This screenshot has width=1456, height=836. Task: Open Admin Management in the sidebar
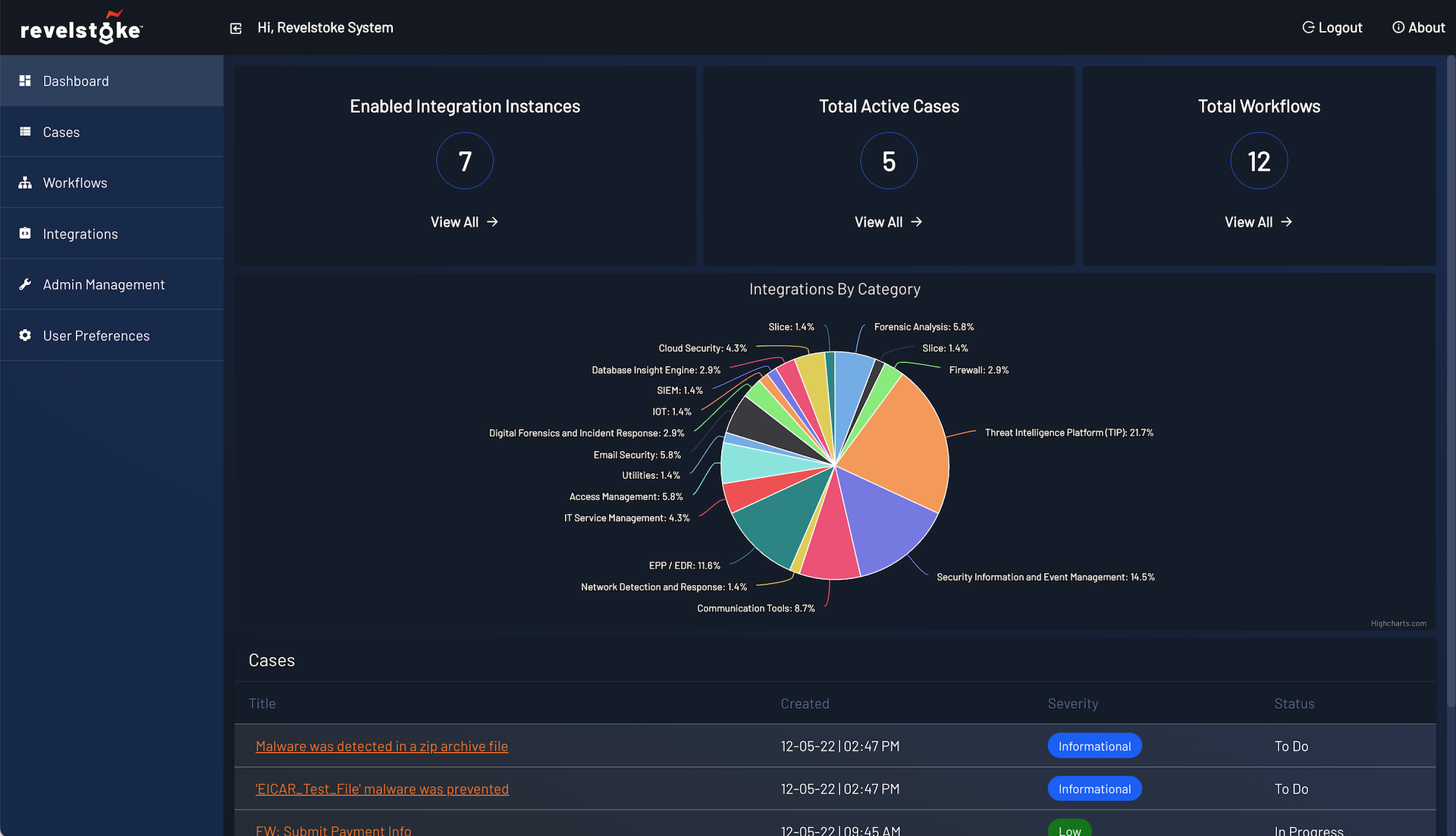103,284
